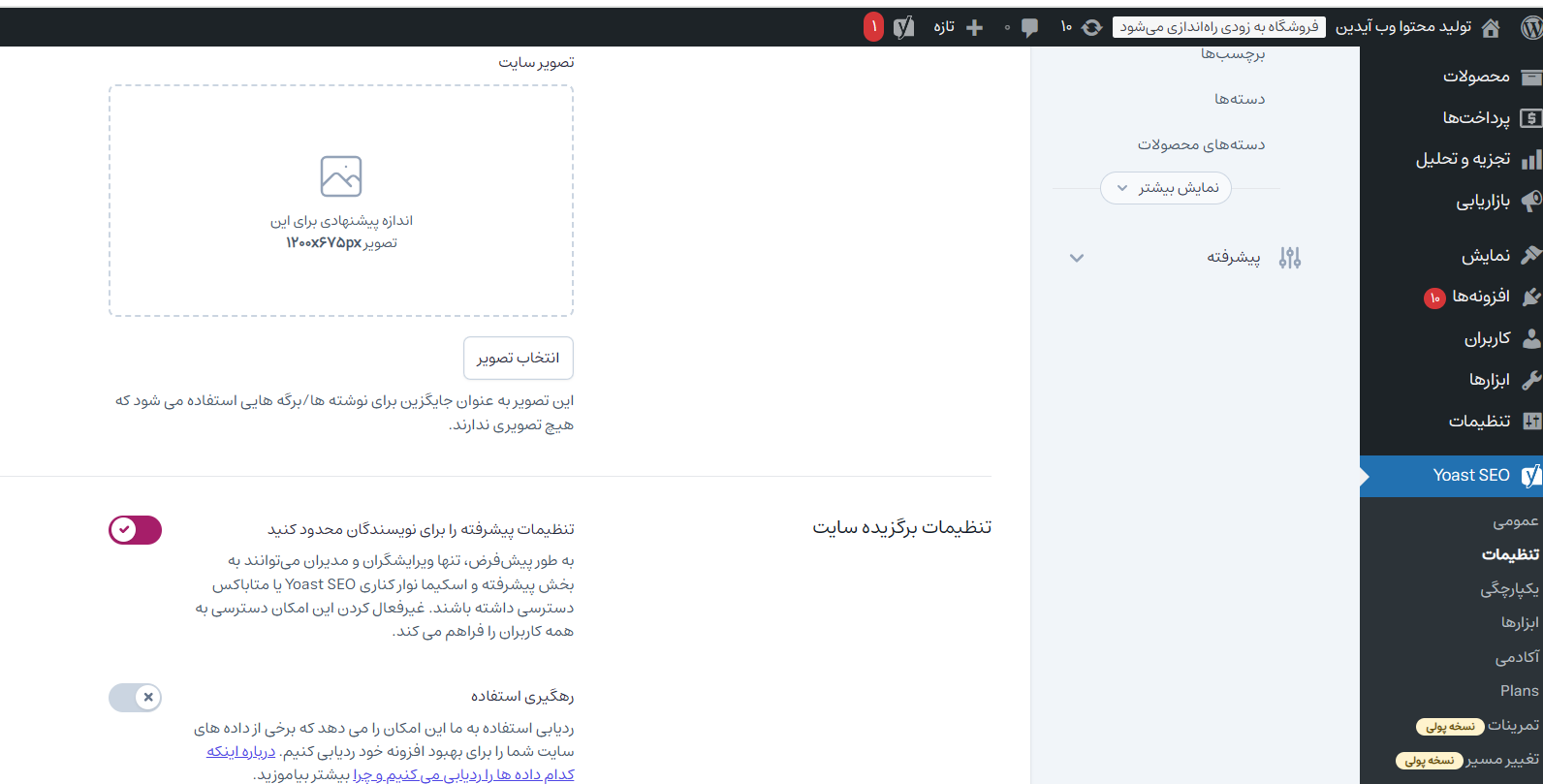Expand the نمایش بیشتر dropdown
The height and width of the screenshot is (784, 1543).
tap(1166, 188)
